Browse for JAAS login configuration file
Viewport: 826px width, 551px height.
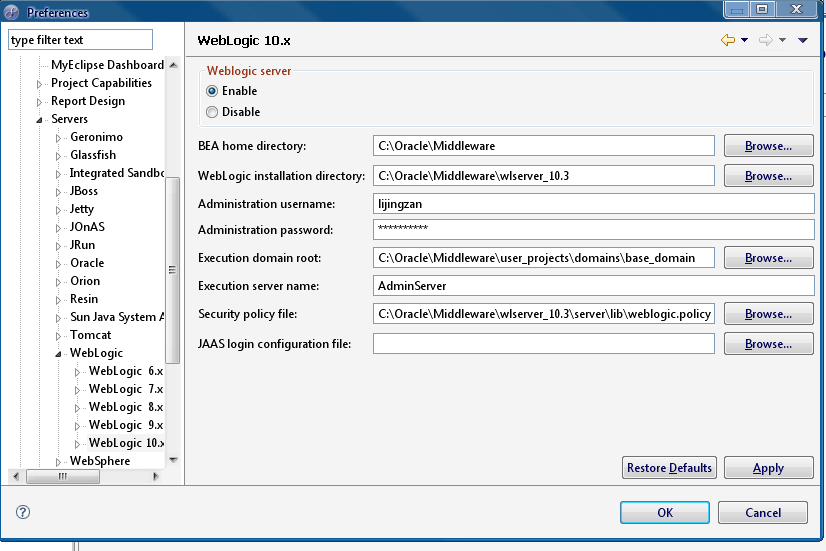point(769,344)
